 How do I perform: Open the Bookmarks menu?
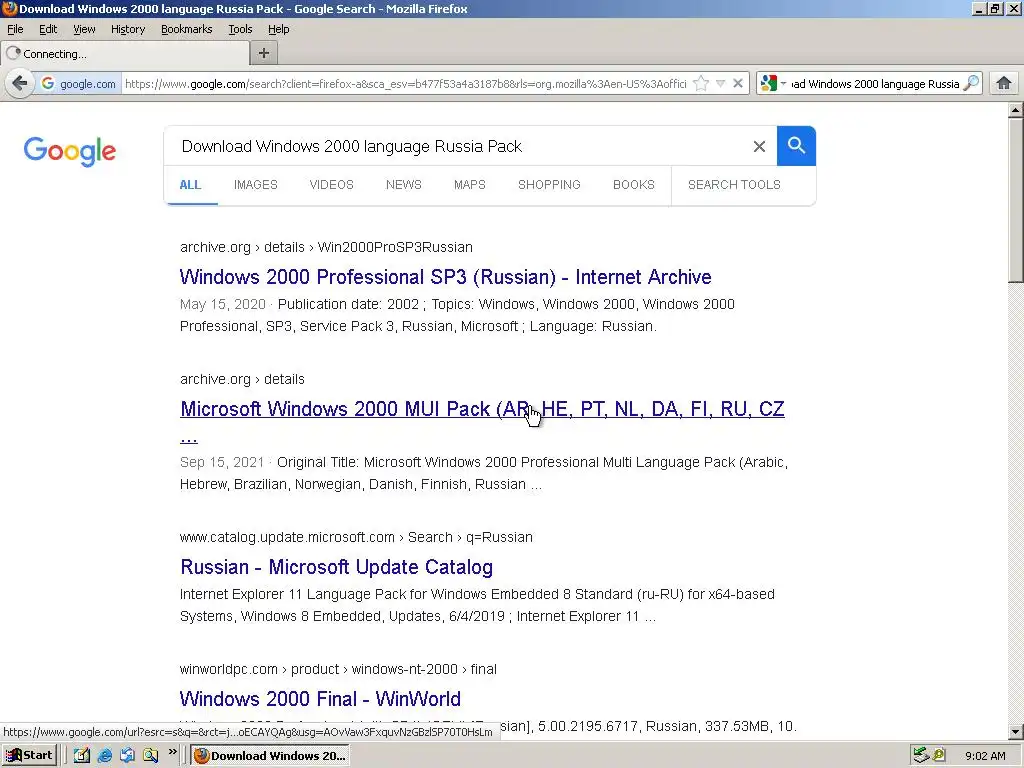[x=186, y=29]
